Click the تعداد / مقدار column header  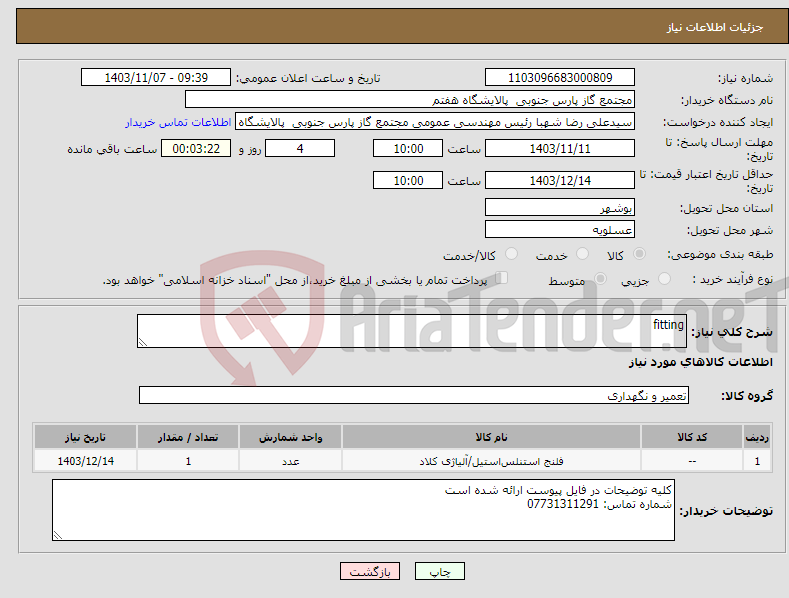188,437
